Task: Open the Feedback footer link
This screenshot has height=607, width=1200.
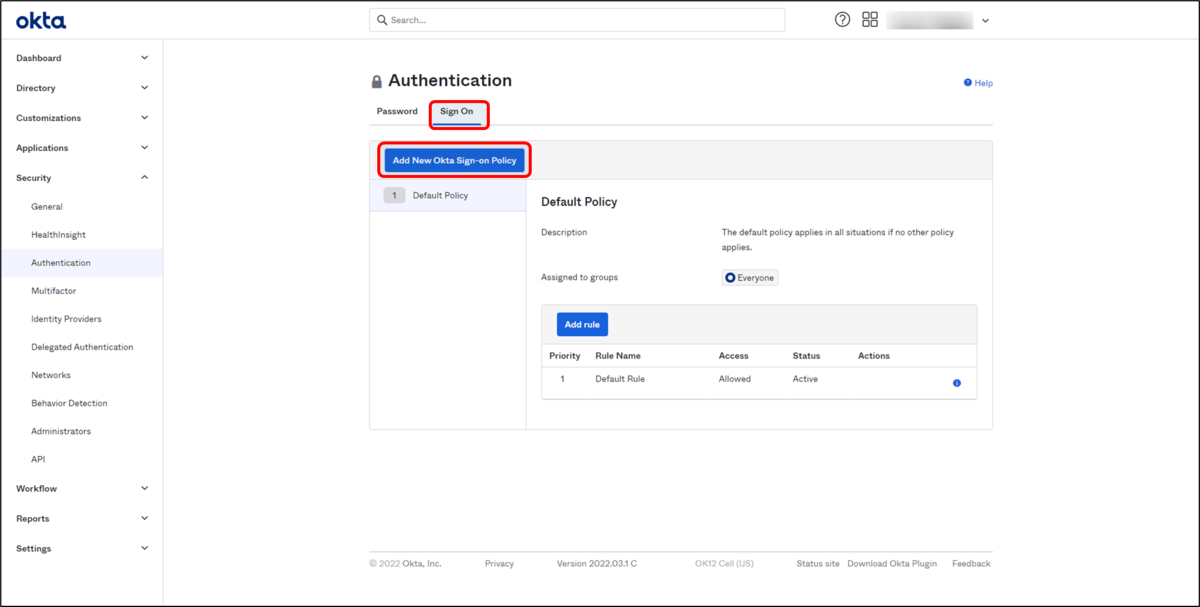Action: (971, 564)
